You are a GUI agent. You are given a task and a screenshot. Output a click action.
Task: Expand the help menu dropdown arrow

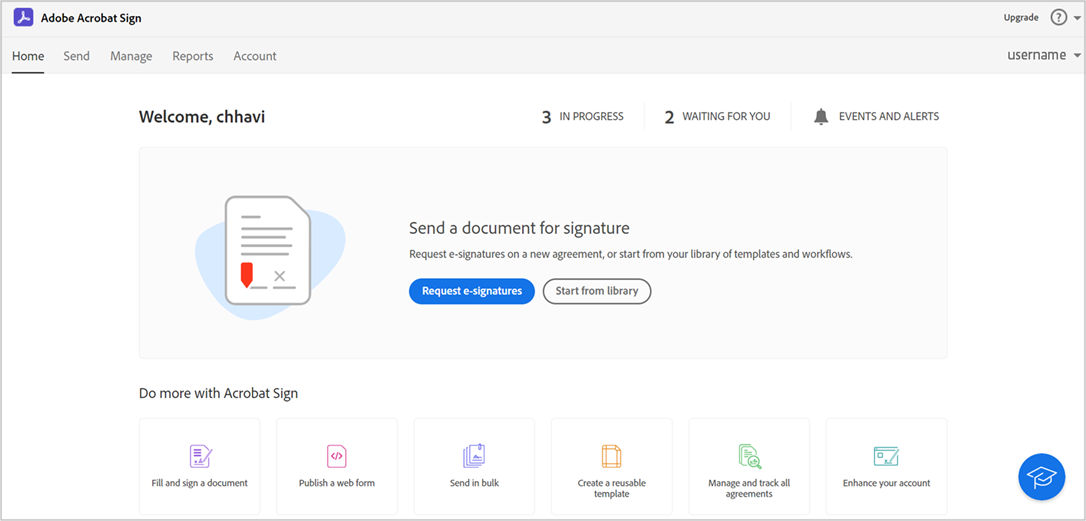pyautogui.click(x=1077, y=18)
